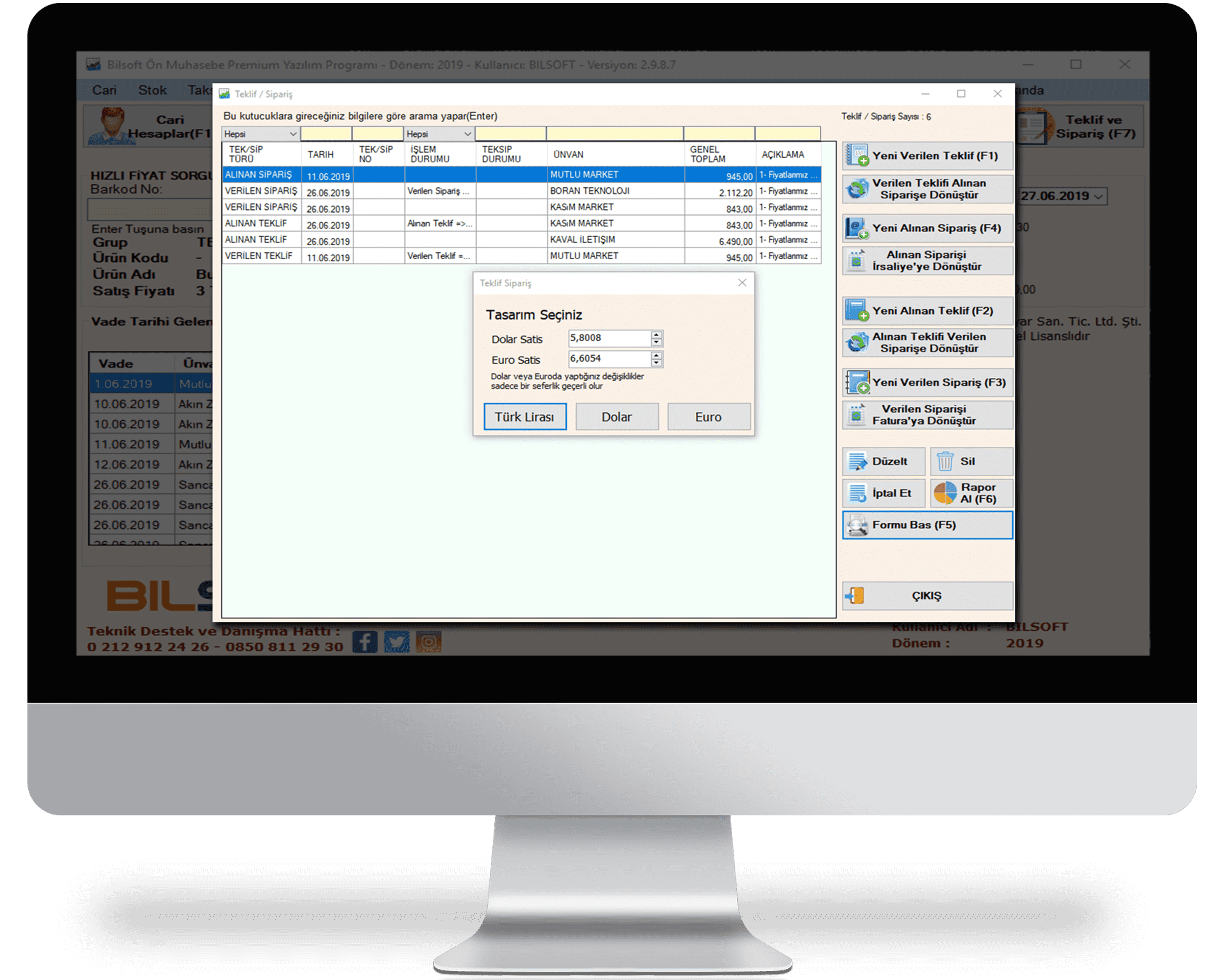Open the İŞLEM DURUMU Hepsi dropdown
Screen dimensions: 1225x980
click(x=439, y=134)
